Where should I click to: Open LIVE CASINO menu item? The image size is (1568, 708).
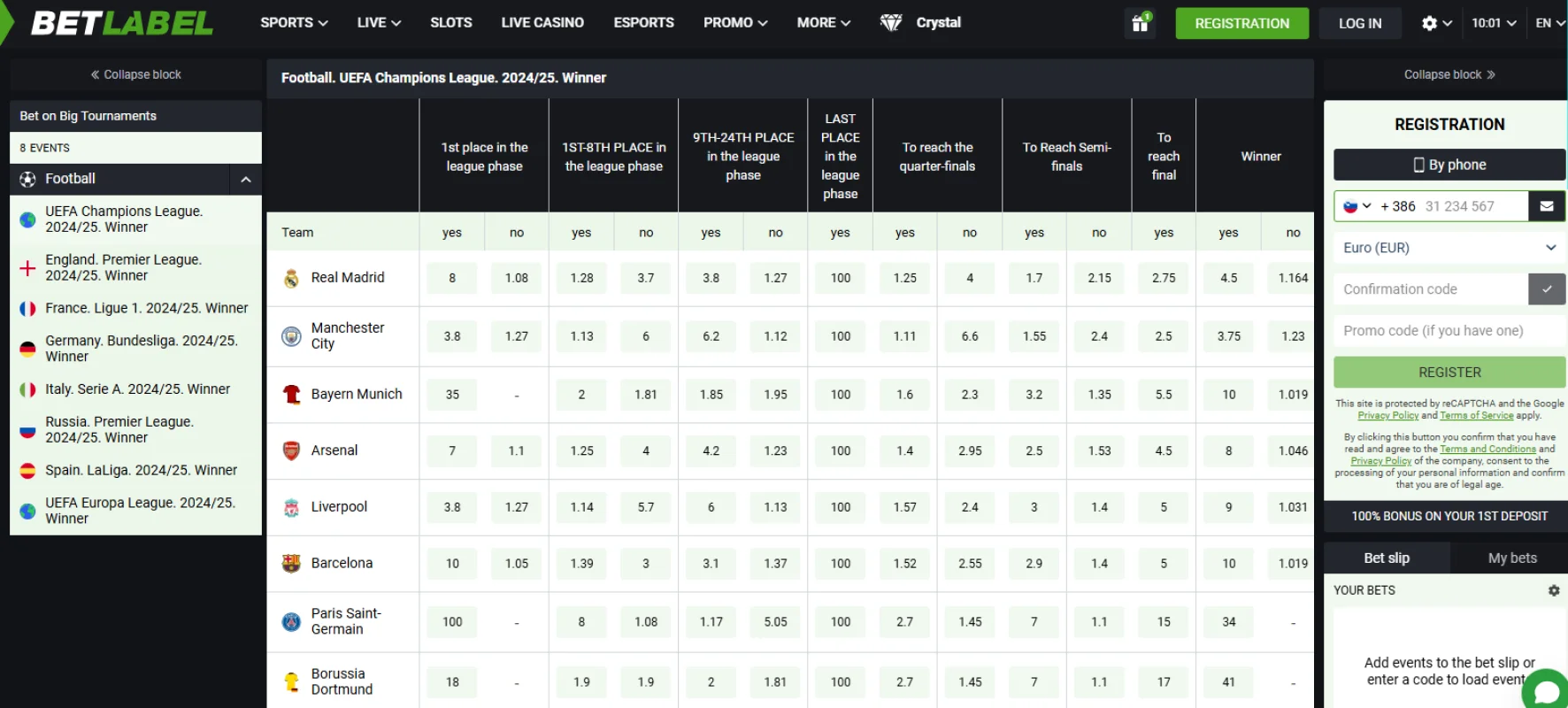[542, 23]
